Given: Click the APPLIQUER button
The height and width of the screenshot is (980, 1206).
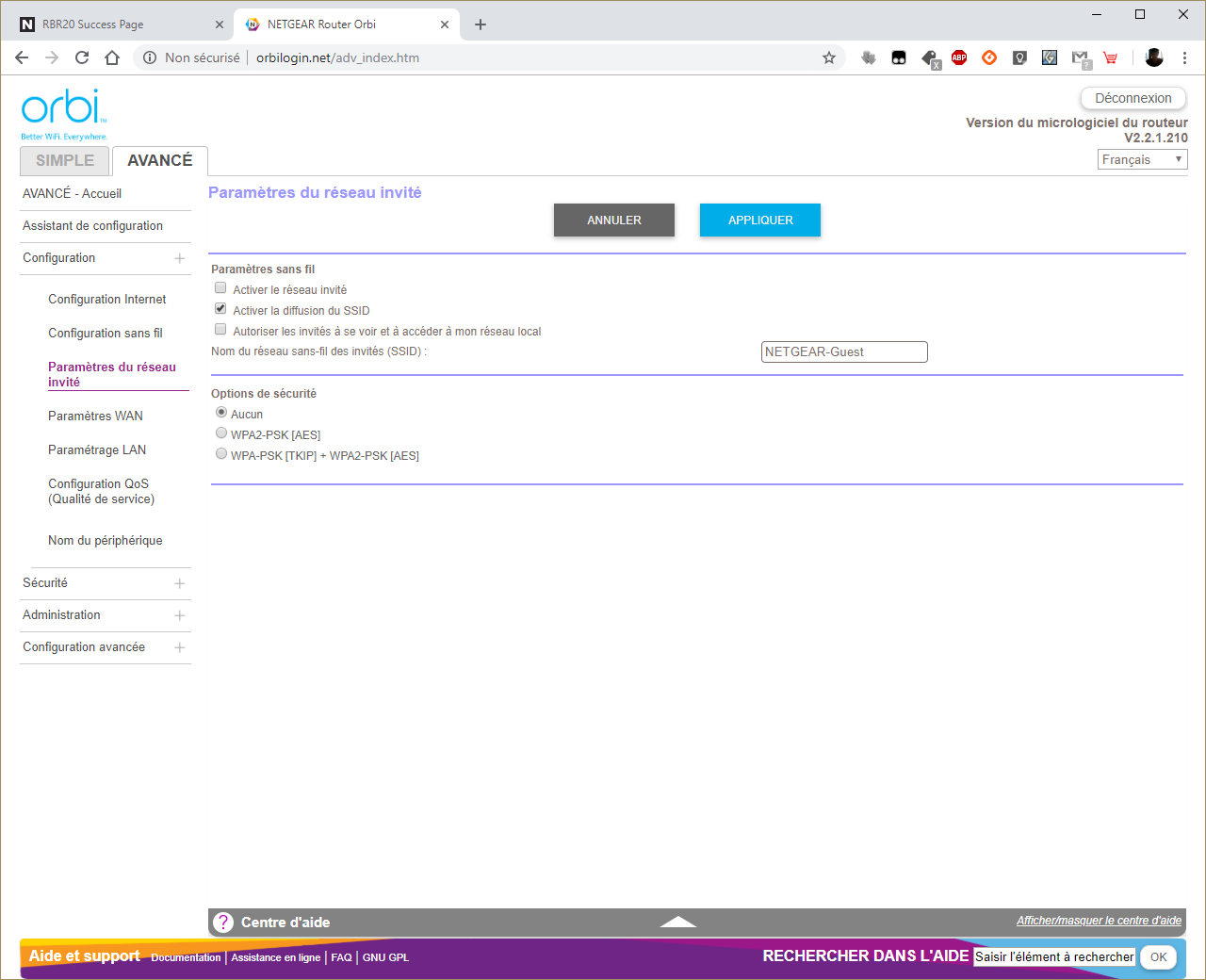Looking at the screenshot, I should coord(760,220).
